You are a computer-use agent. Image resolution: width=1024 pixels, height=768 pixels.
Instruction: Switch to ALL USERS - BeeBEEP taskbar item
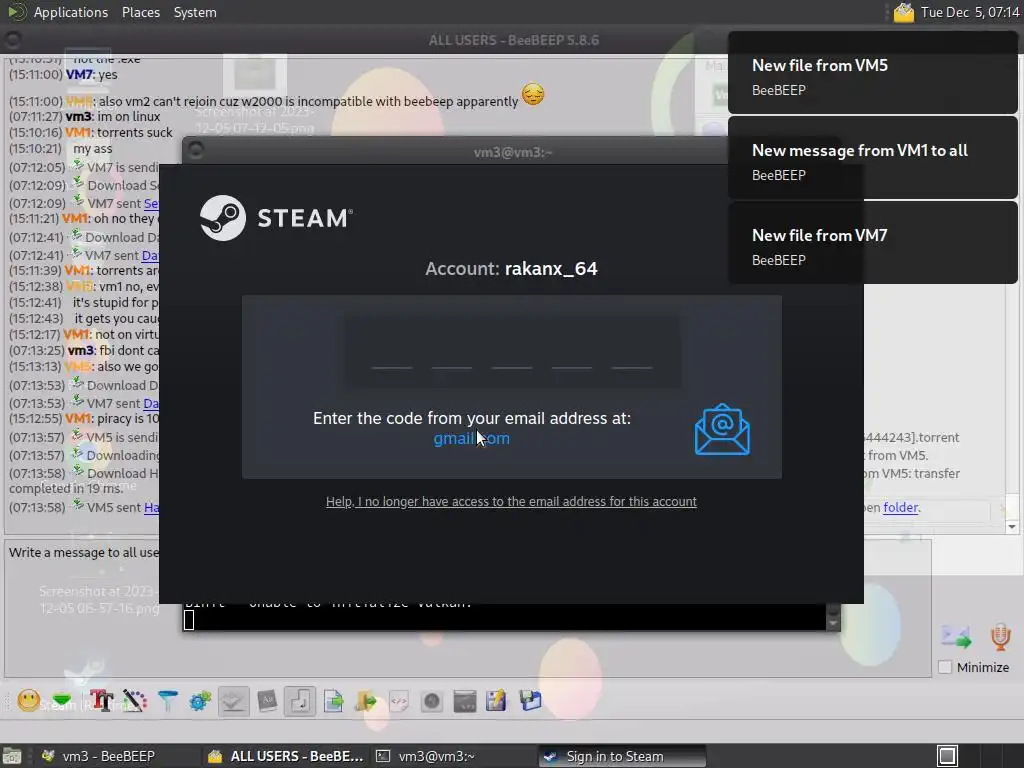[x=285, y=756]
